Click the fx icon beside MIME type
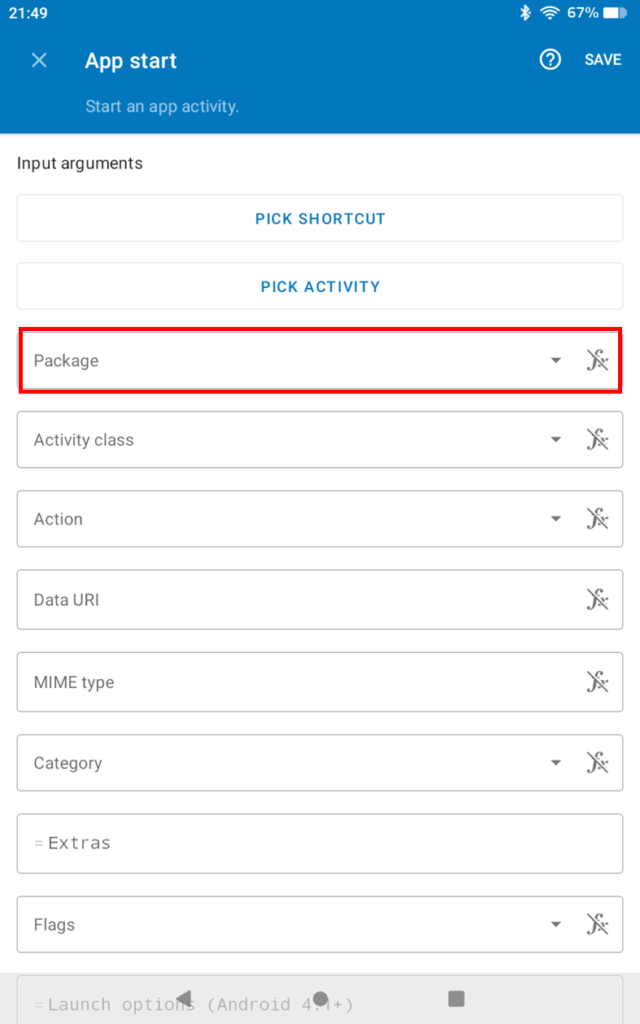This screenshot has width=640, height=1024. coord(597,682)
